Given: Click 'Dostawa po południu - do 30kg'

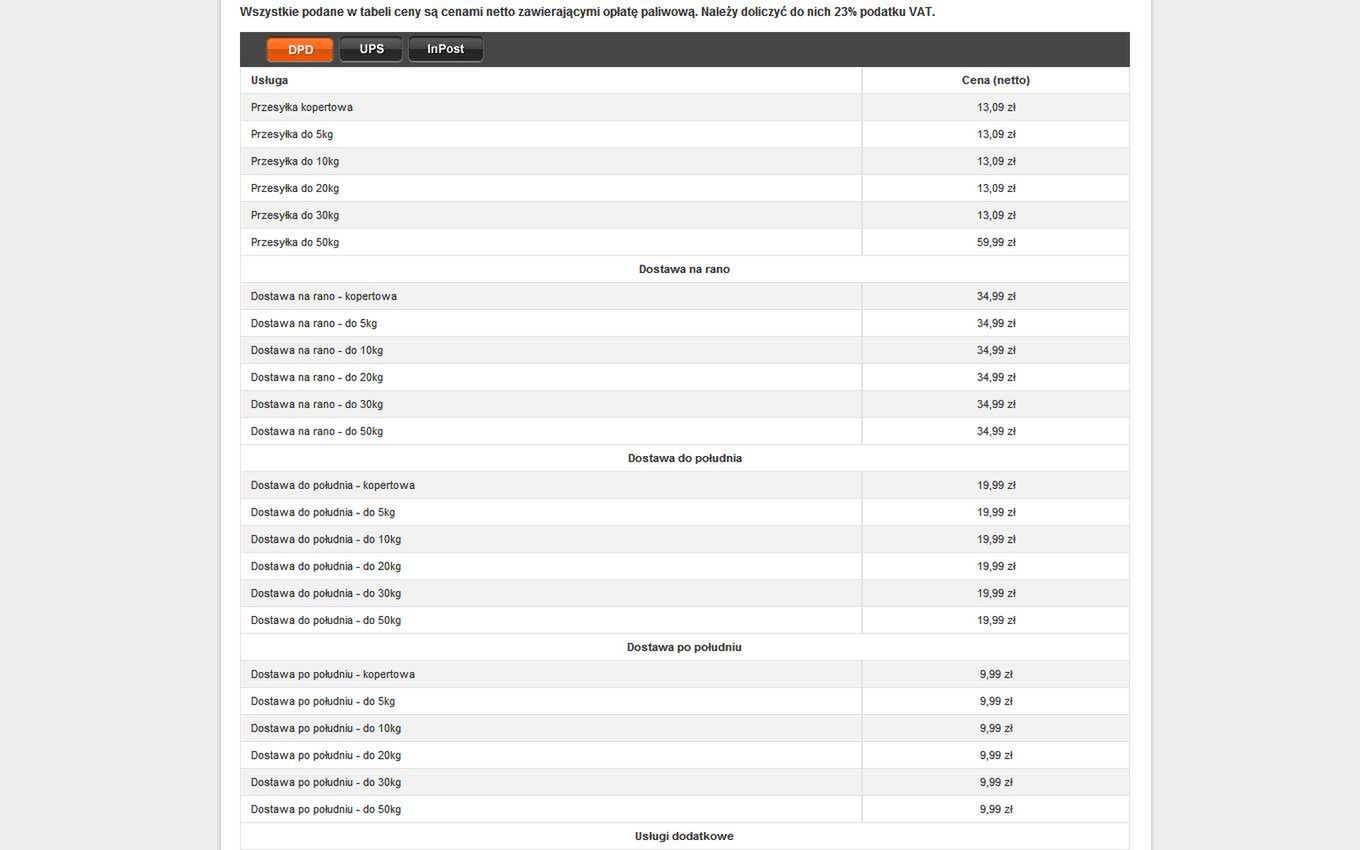Looking at the screenshot, I should point(326,782).
